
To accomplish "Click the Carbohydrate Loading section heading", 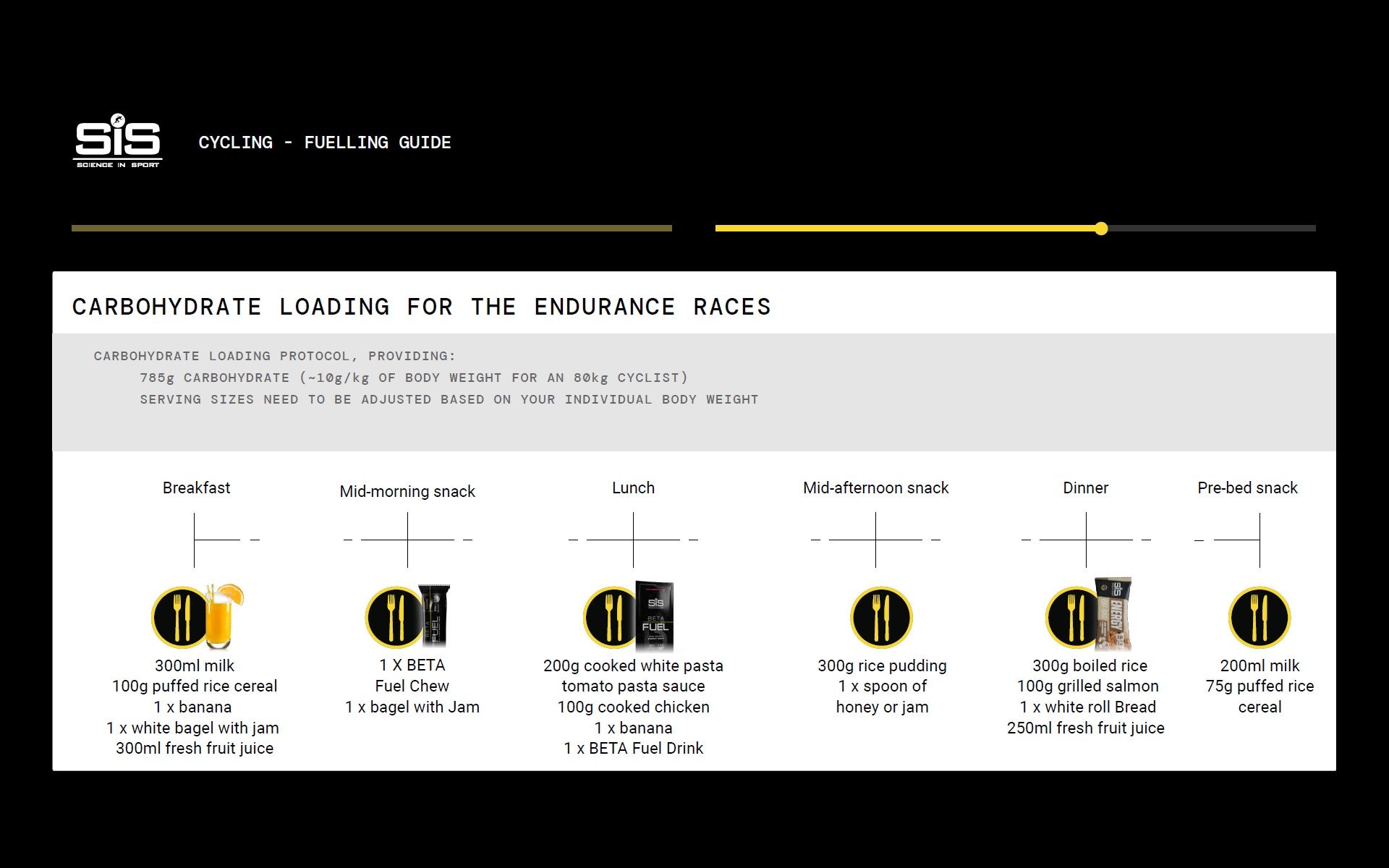I will click(x=421, y=307).
